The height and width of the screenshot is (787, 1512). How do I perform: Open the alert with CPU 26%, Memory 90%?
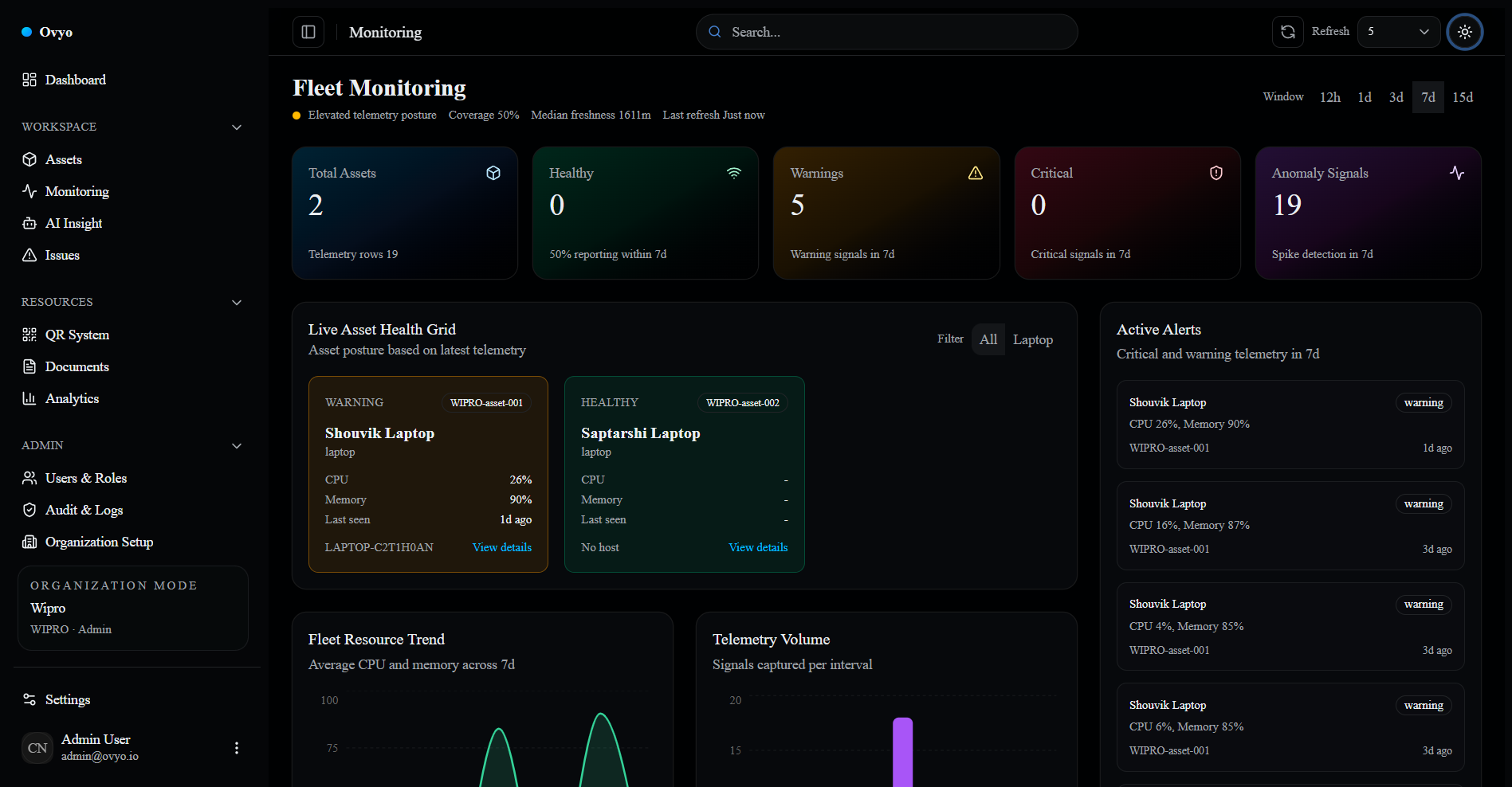[1290, 425]
